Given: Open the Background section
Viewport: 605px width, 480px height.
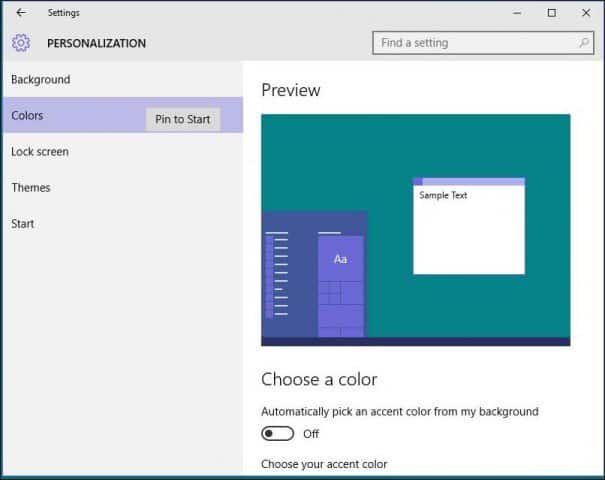Looking at the screenshot, I should pos(123,79).
